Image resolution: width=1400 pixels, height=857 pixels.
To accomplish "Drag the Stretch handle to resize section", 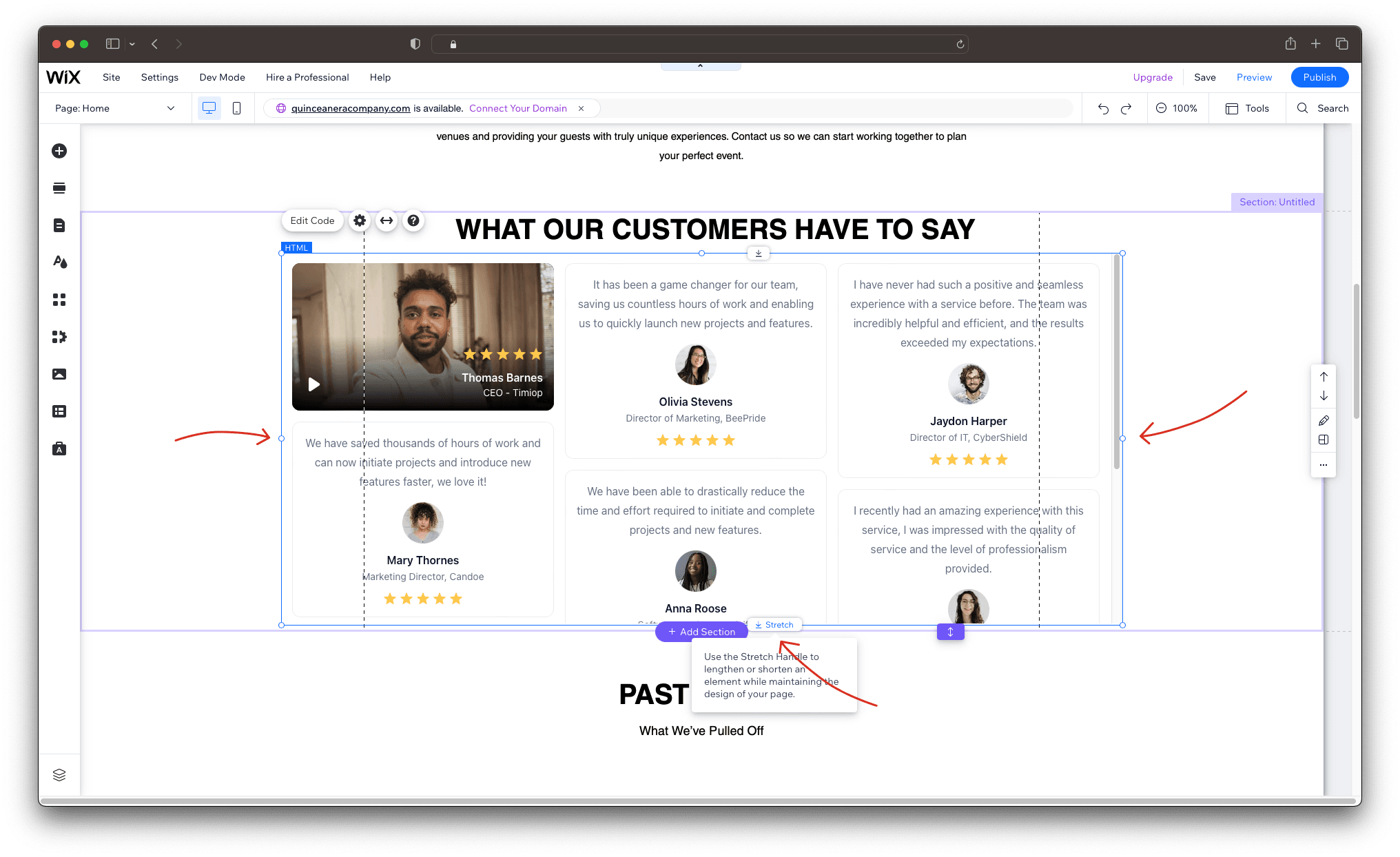I will (x=950, y=632).
